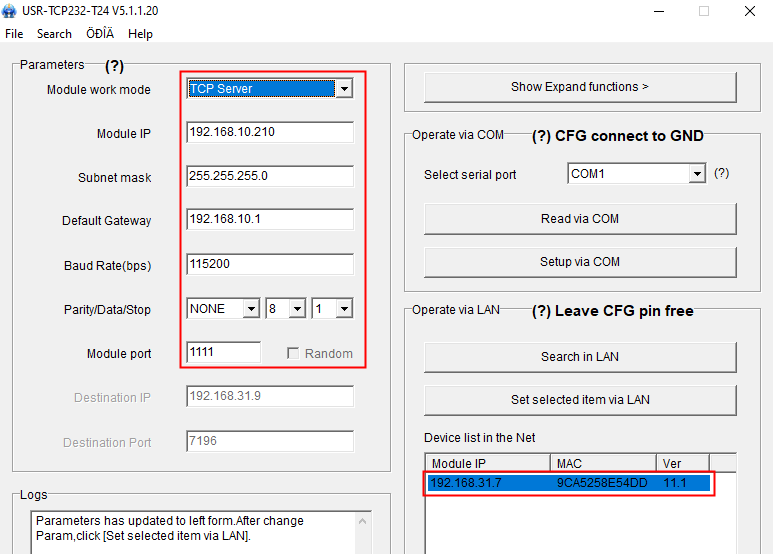
Task: Click the Baud Rate input field
Action: tap(270, 265)
